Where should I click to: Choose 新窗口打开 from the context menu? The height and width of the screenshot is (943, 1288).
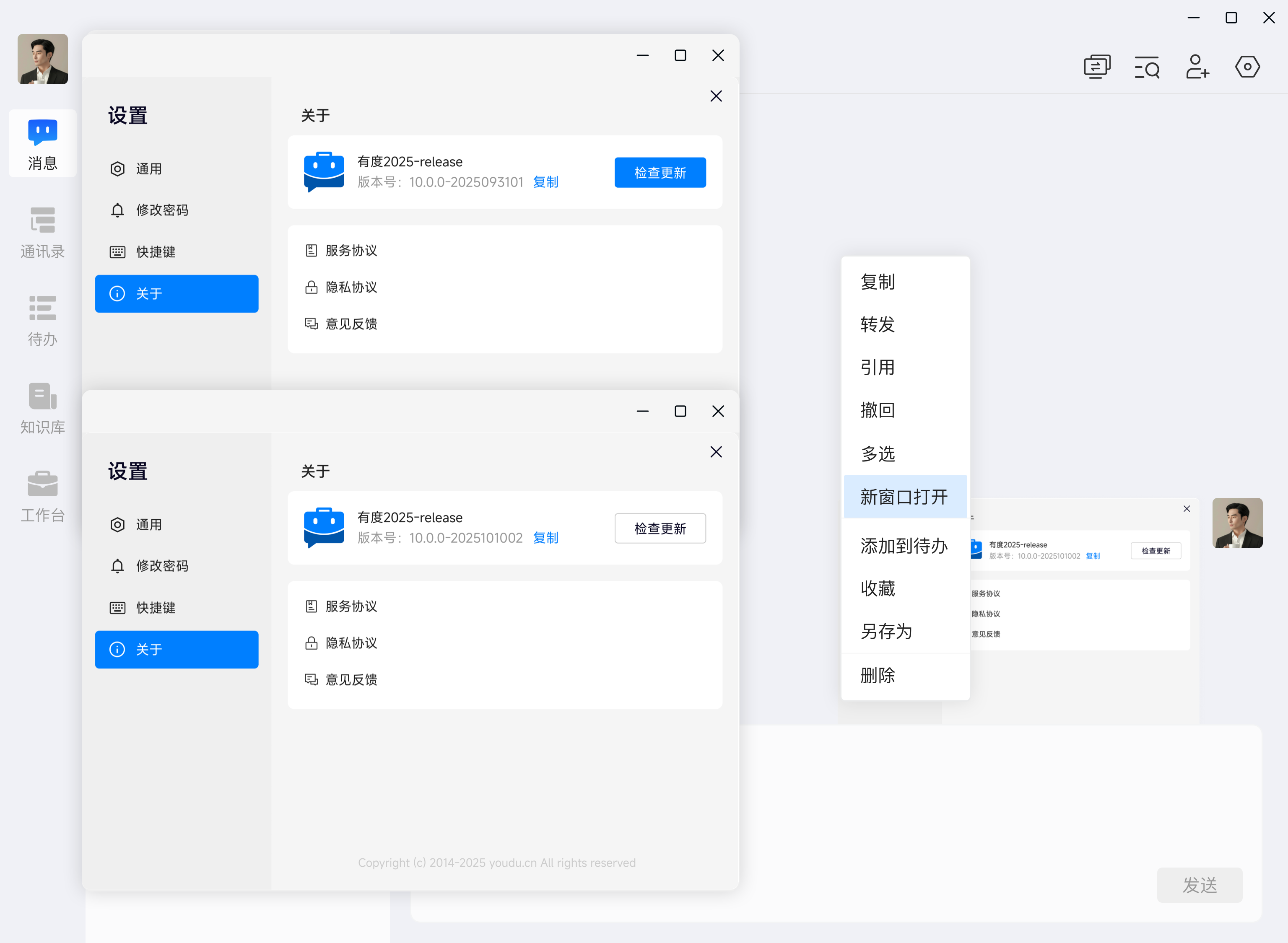coord(904,496)
